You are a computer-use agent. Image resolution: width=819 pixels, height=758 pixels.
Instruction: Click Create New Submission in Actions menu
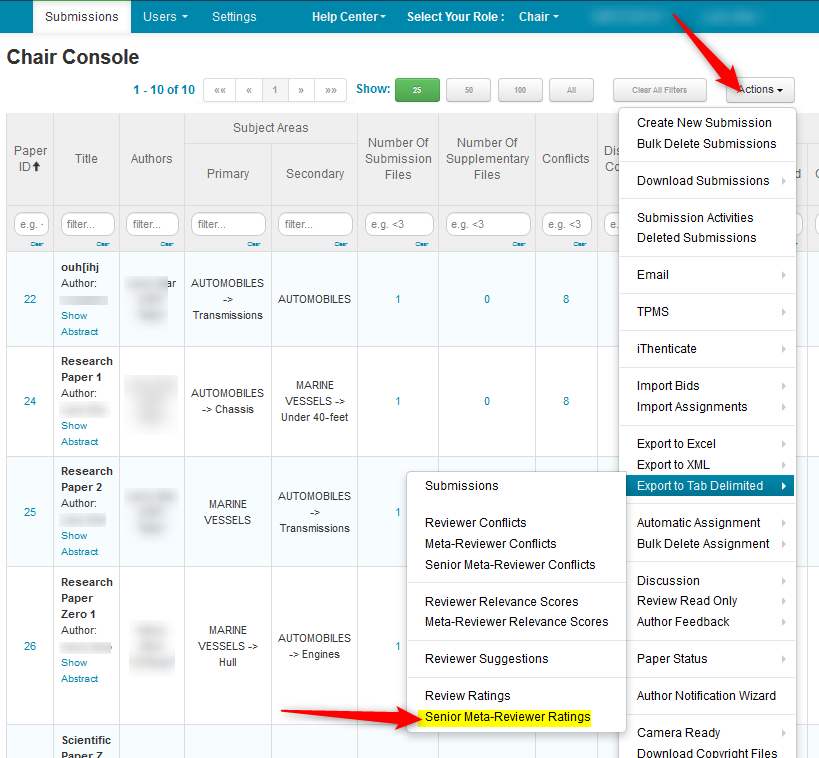click(x=704, y=123)
